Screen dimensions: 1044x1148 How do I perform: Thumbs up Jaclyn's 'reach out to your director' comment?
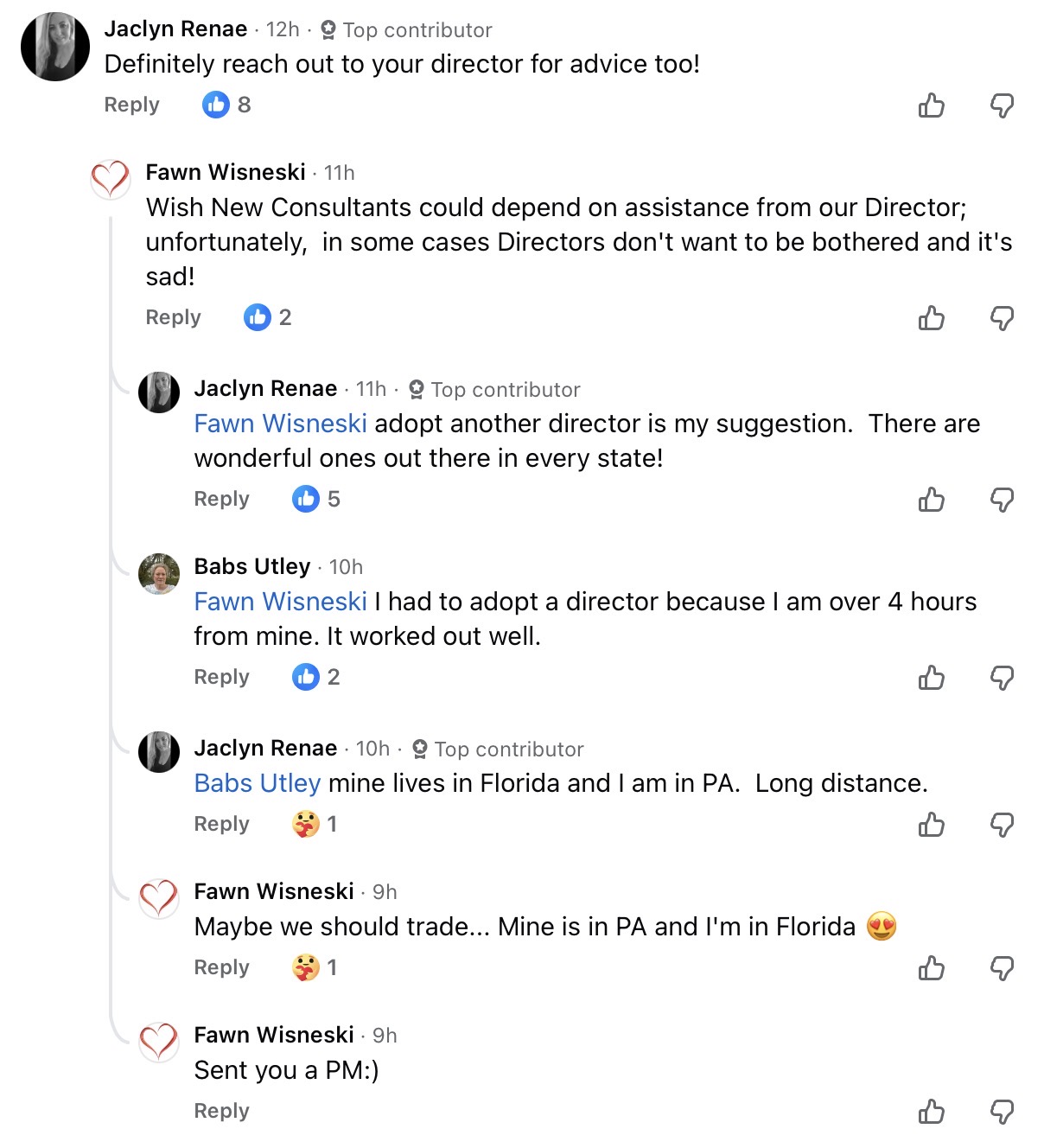click(x=931, y=105)
